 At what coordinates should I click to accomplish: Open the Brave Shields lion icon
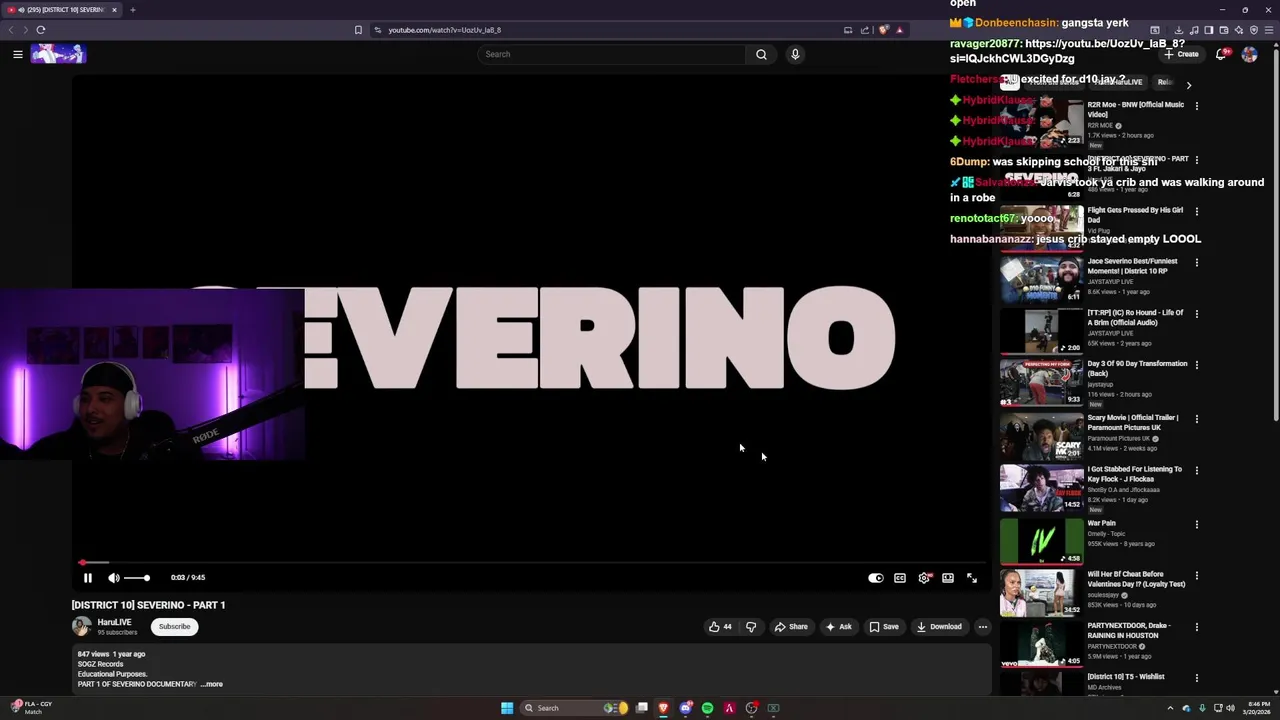[883, 30]
